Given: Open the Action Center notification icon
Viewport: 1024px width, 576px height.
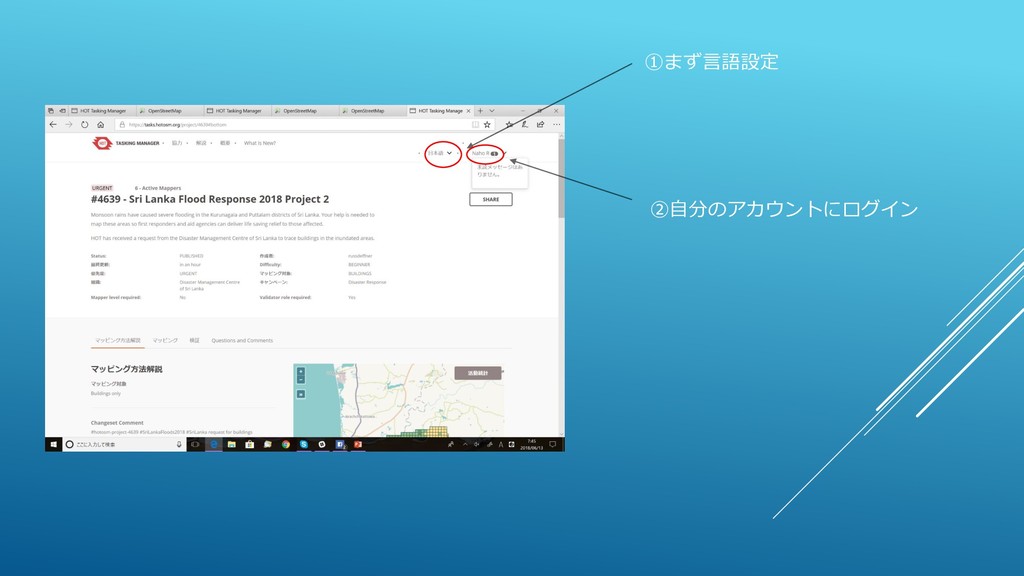Looking at the screenshot, I should click(x=552, y=444).
